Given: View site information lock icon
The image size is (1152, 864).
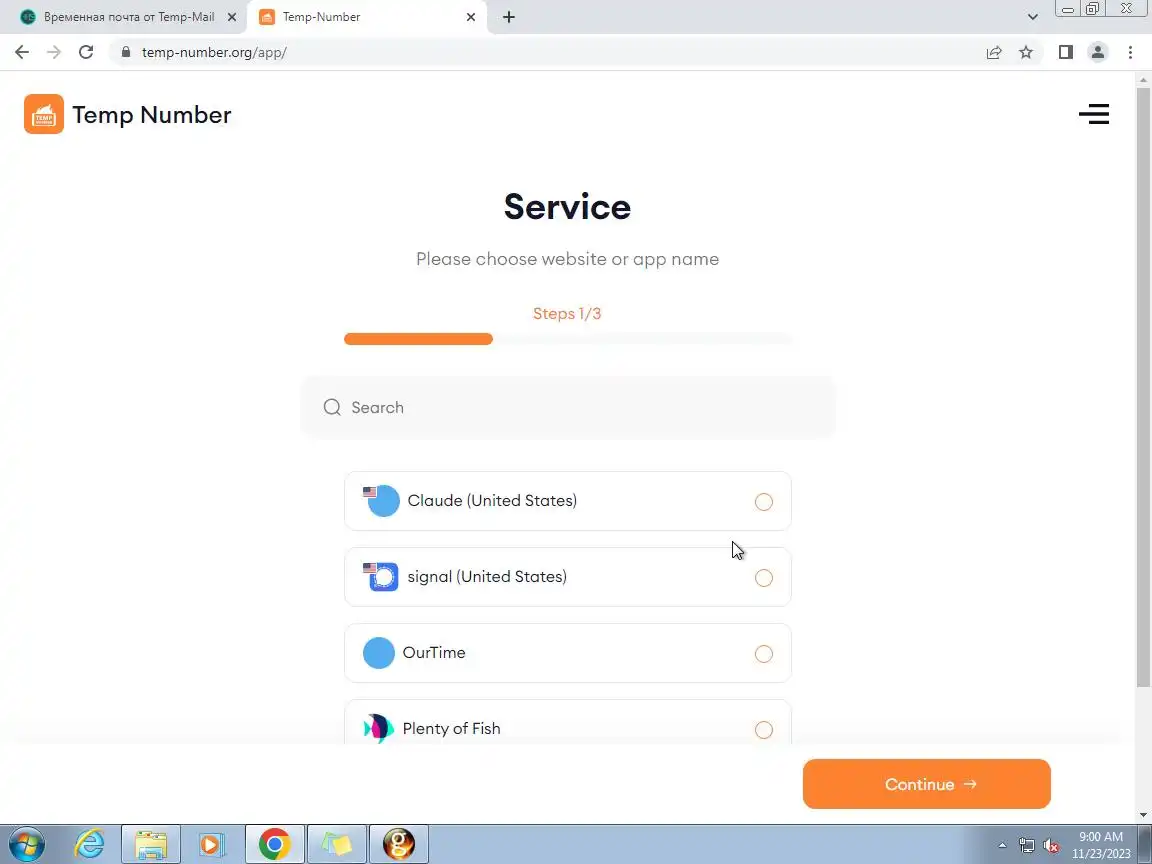Looking at the screenshot, I should 126,52.
